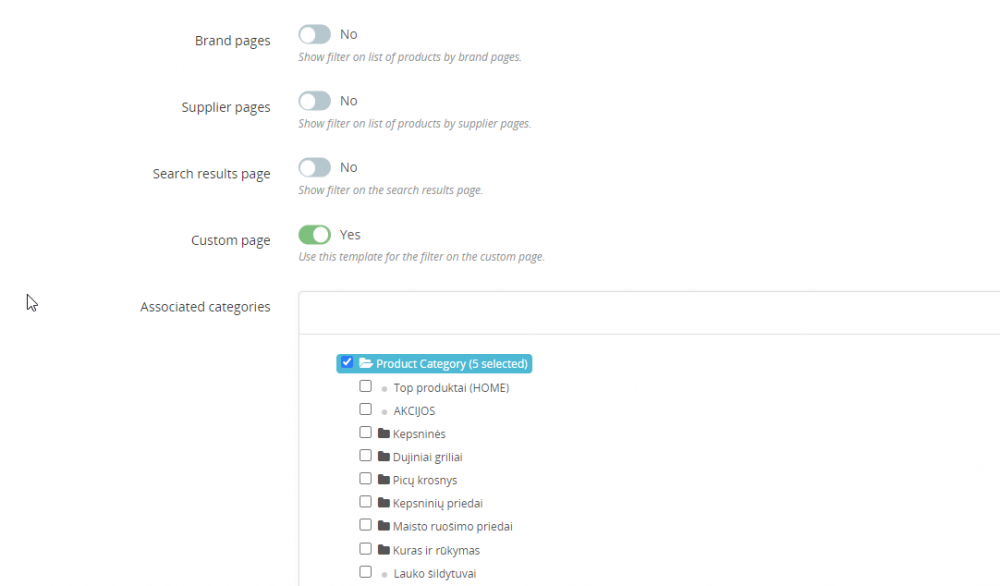Click the folder icon beside Dujiniai griliai
This screenshot has height=586, width=1000.
click(x=383, y=455)
